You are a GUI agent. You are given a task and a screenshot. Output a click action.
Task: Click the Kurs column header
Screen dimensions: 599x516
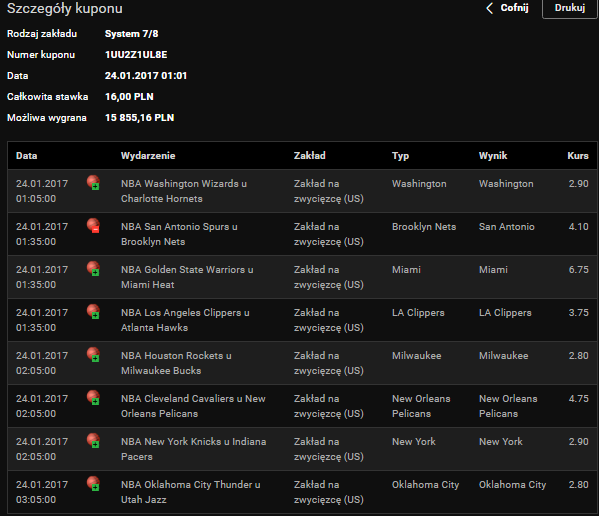[x=578, y=155]
